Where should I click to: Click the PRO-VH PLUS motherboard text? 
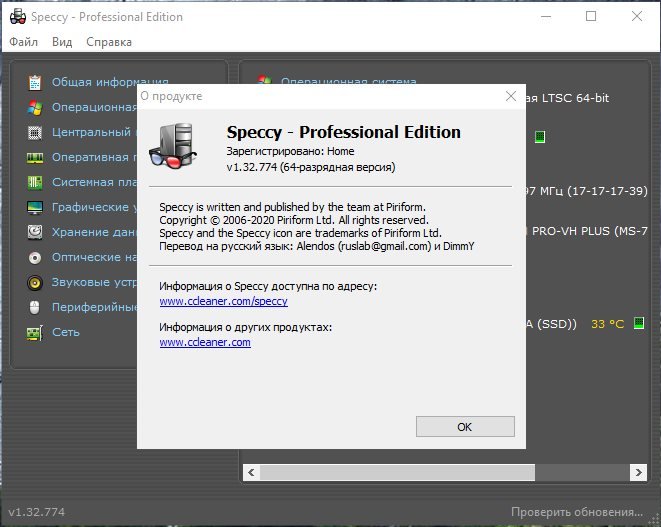click(589, 231)
